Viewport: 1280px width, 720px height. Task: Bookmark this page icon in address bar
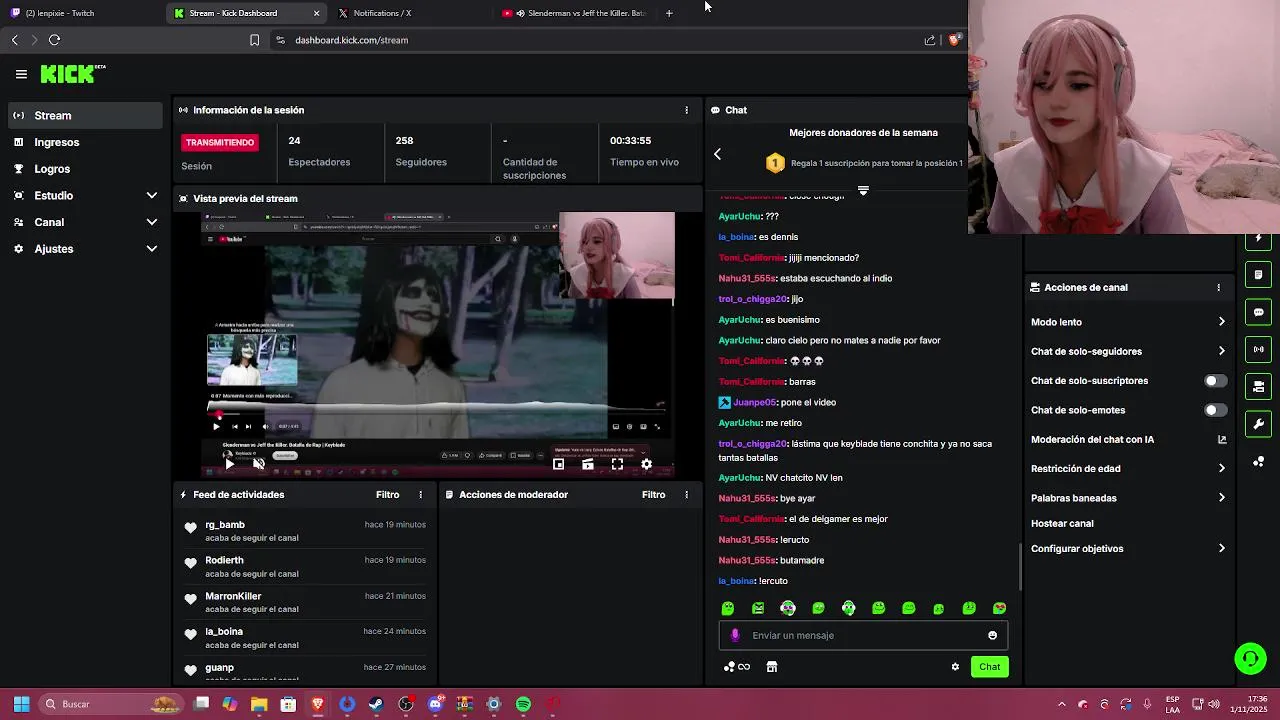point(254,40)
